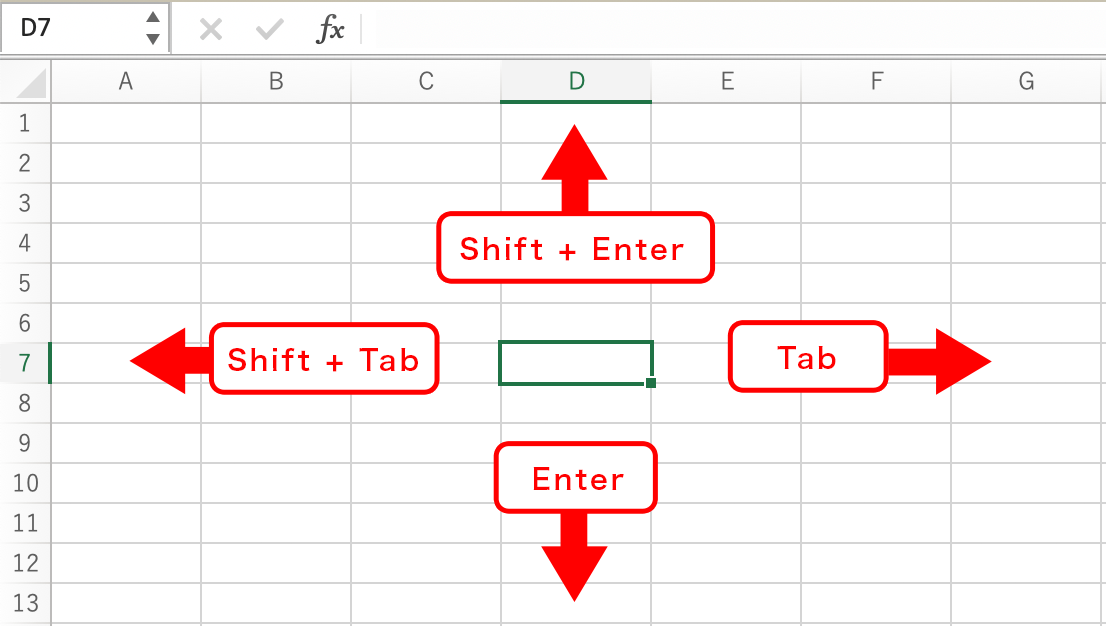Click the confirm checkmark icon in formula bar

tap(269, 30)
